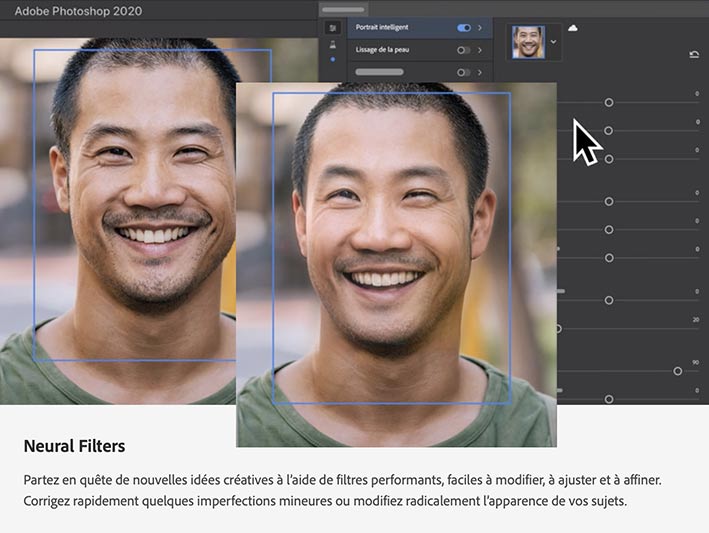The width and height of the screenshot is (709, 533).
Task: Click the value 20 beside its slider
Action: pyautogui.click(x=695, y=320)
